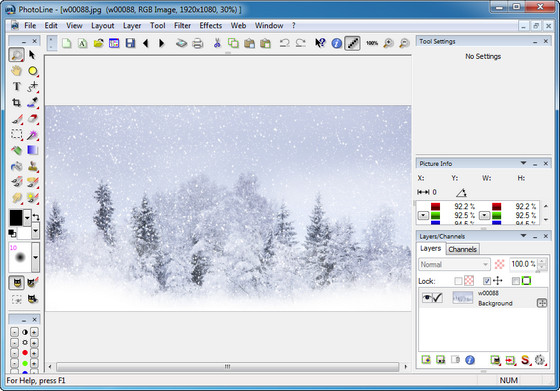The height and width of the screenshot is (391, 560).
Task: Open the left color model dropdown in Picture Info
Action: 423,215
